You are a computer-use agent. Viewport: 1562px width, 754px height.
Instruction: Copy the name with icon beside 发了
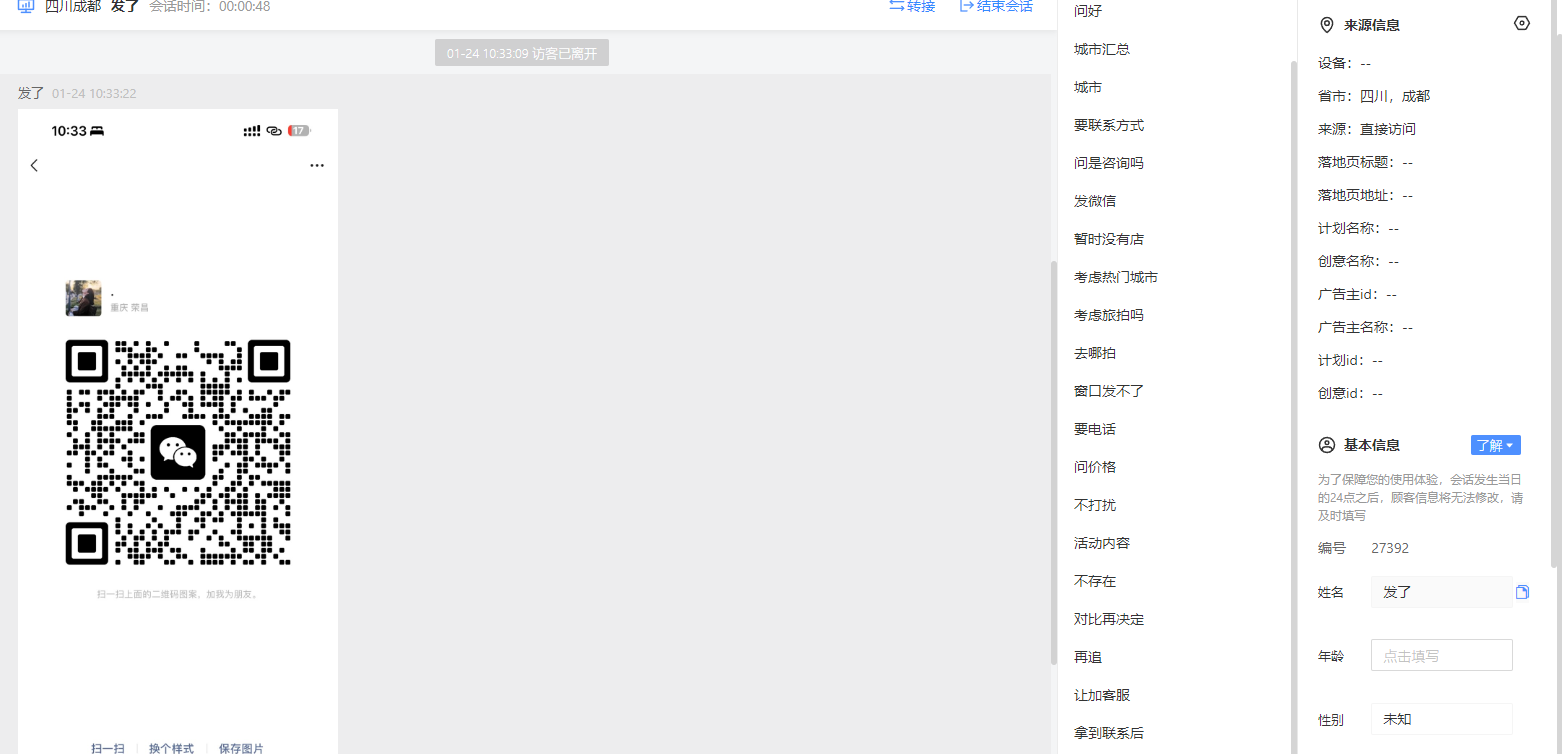1522,592
